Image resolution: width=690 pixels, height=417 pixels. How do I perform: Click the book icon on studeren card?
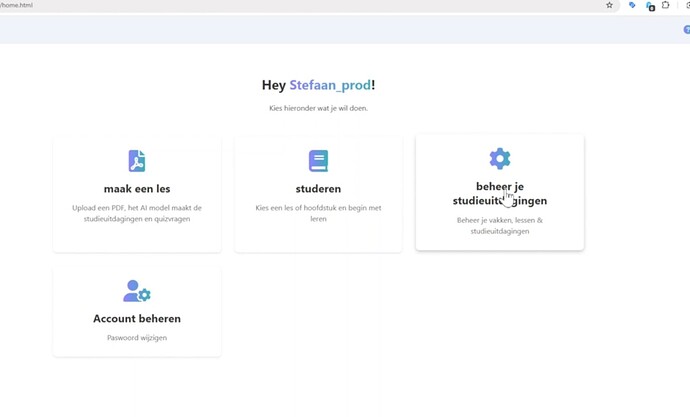(318, 161)
